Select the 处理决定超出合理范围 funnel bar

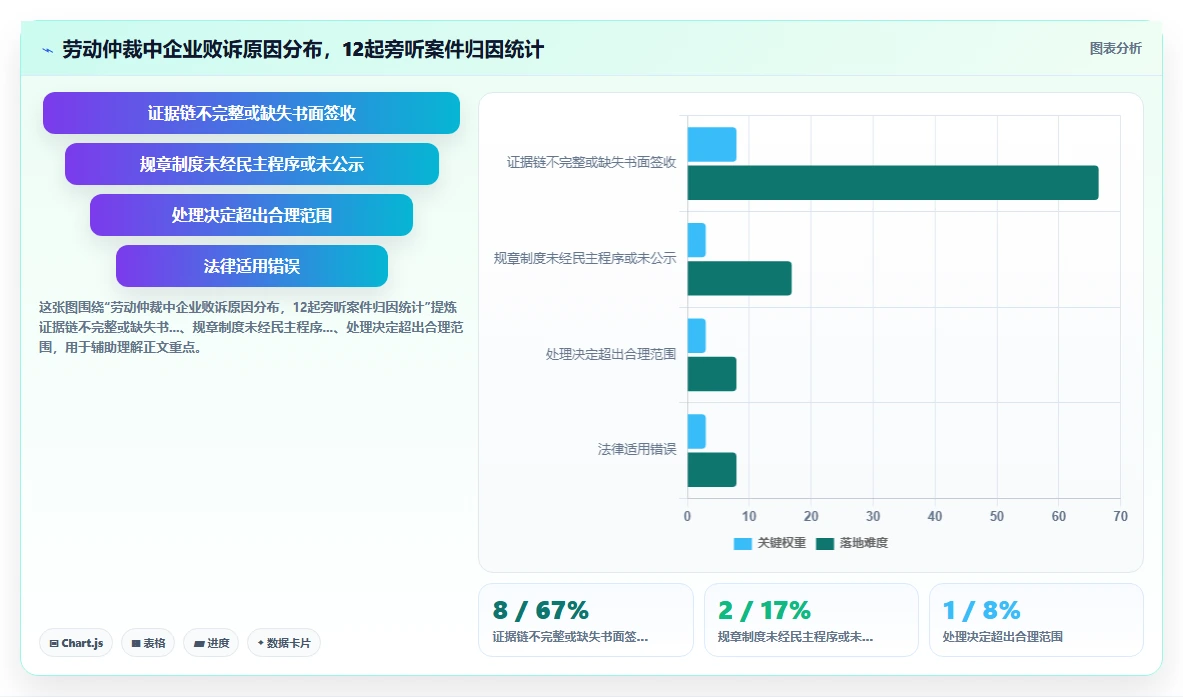(x=251, y=215)
